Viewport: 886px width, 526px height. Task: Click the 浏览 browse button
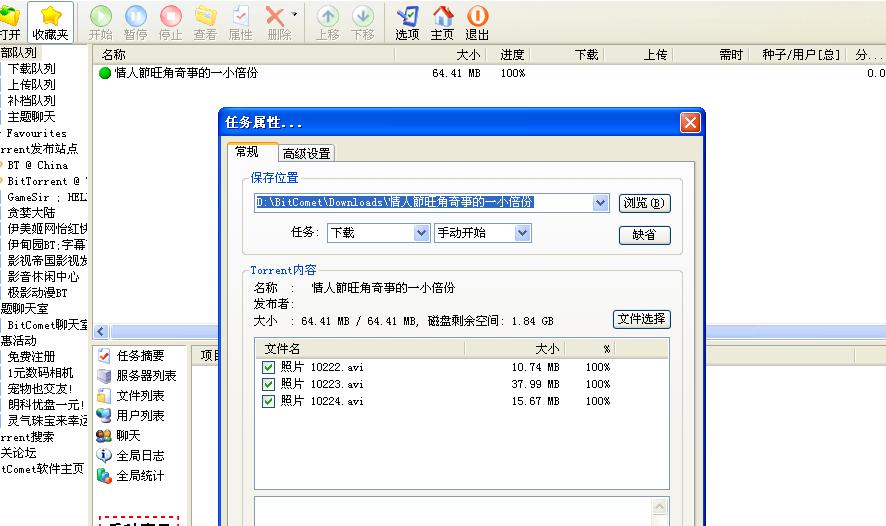coord(644,203)
